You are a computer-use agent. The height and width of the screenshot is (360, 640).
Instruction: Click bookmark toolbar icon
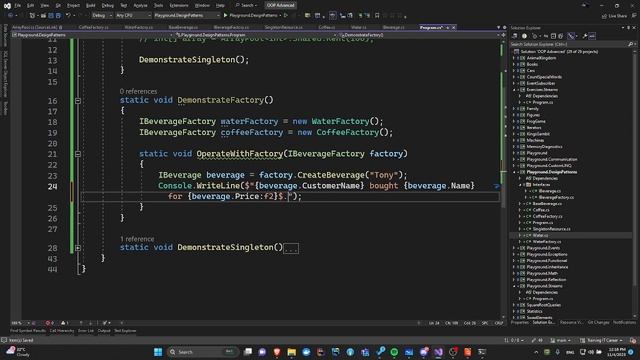[377, 16]
